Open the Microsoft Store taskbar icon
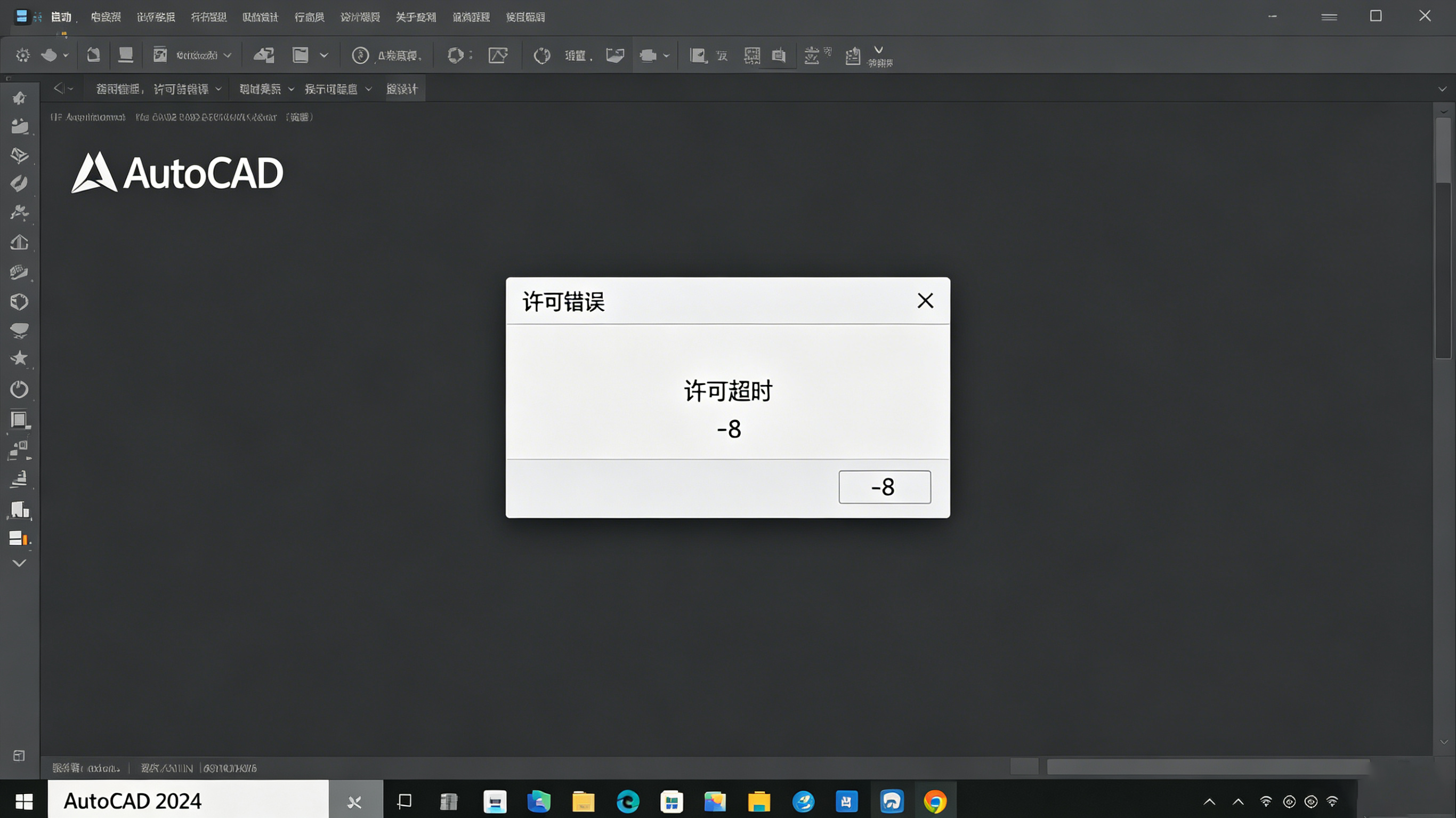The width and height of the screenshot is (1456, 818). point(672,801)
